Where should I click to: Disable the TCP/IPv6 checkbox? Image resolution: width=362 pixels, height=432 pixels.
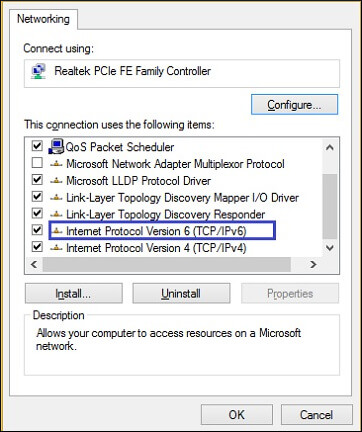(x=37, y=230)
